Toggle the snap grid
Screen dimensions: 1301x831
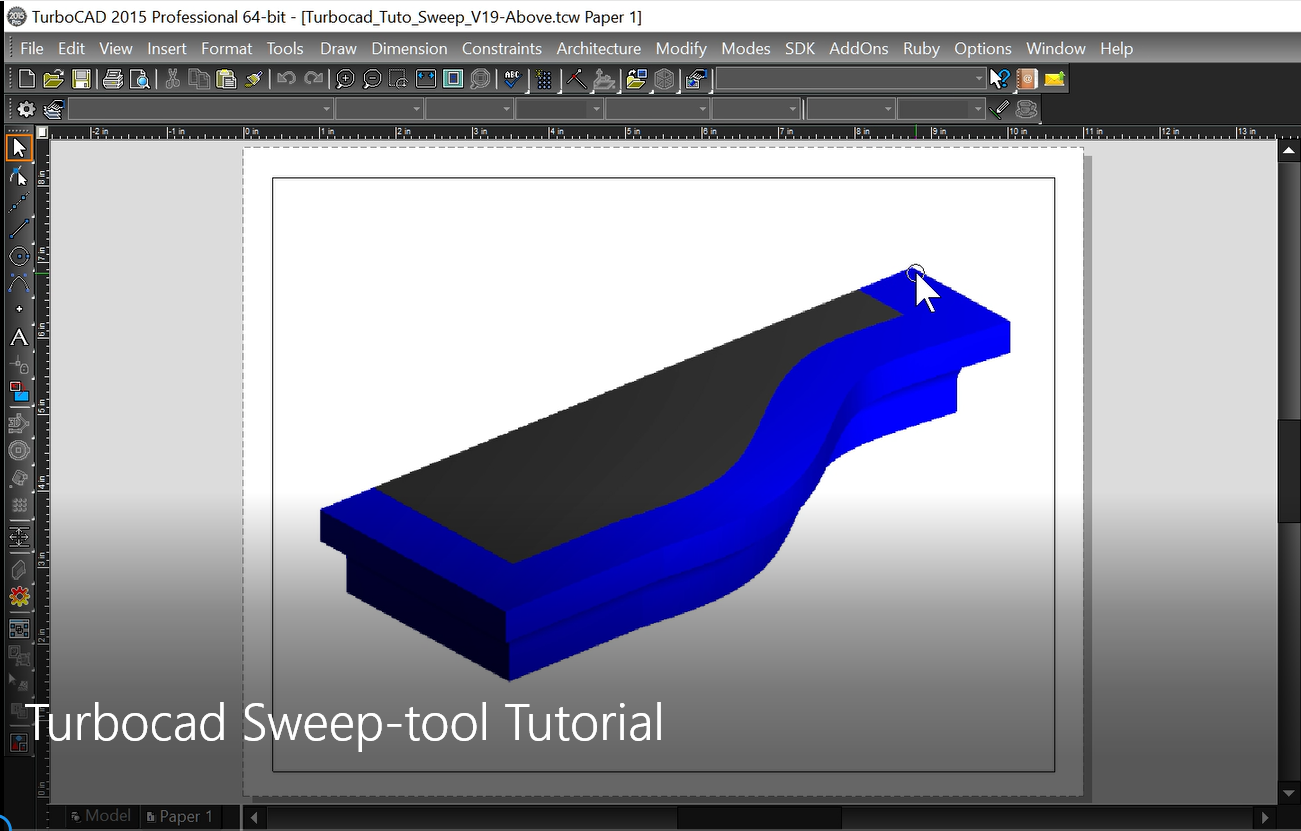[x=544, y=78]
